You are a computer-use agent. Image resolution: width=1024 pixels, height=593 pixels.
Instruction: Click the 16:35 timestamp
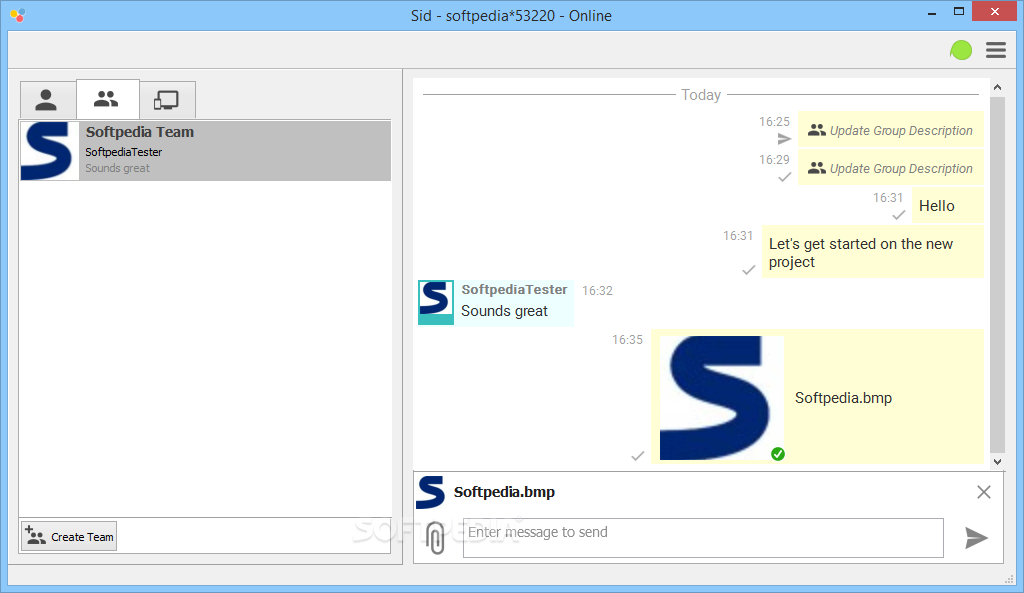point(627,340)
